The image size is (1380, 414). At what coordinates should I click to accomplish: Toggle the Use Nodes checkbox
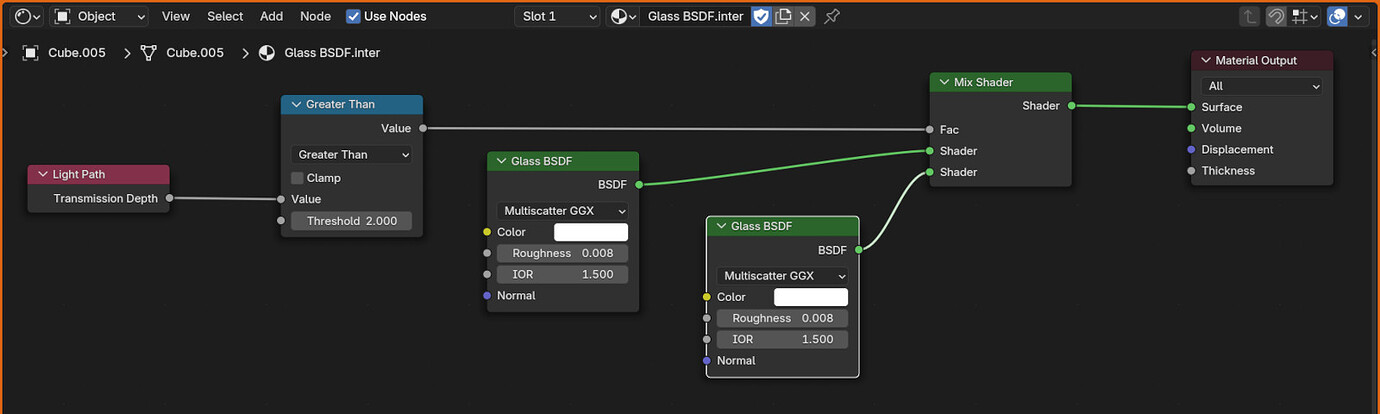coord(353,16)
